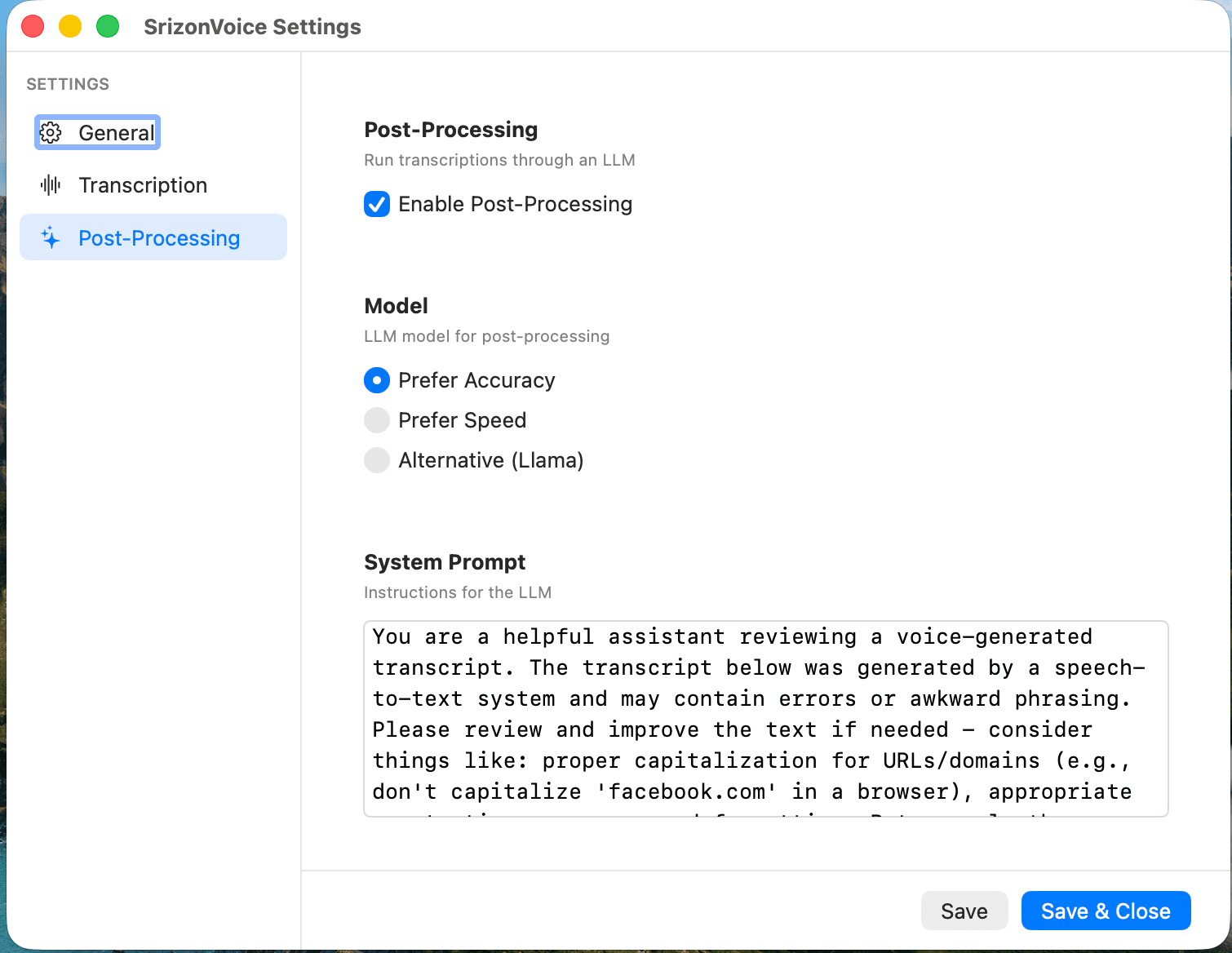
Task: Switch to the Transcription settings section
Action: (142, 185)
